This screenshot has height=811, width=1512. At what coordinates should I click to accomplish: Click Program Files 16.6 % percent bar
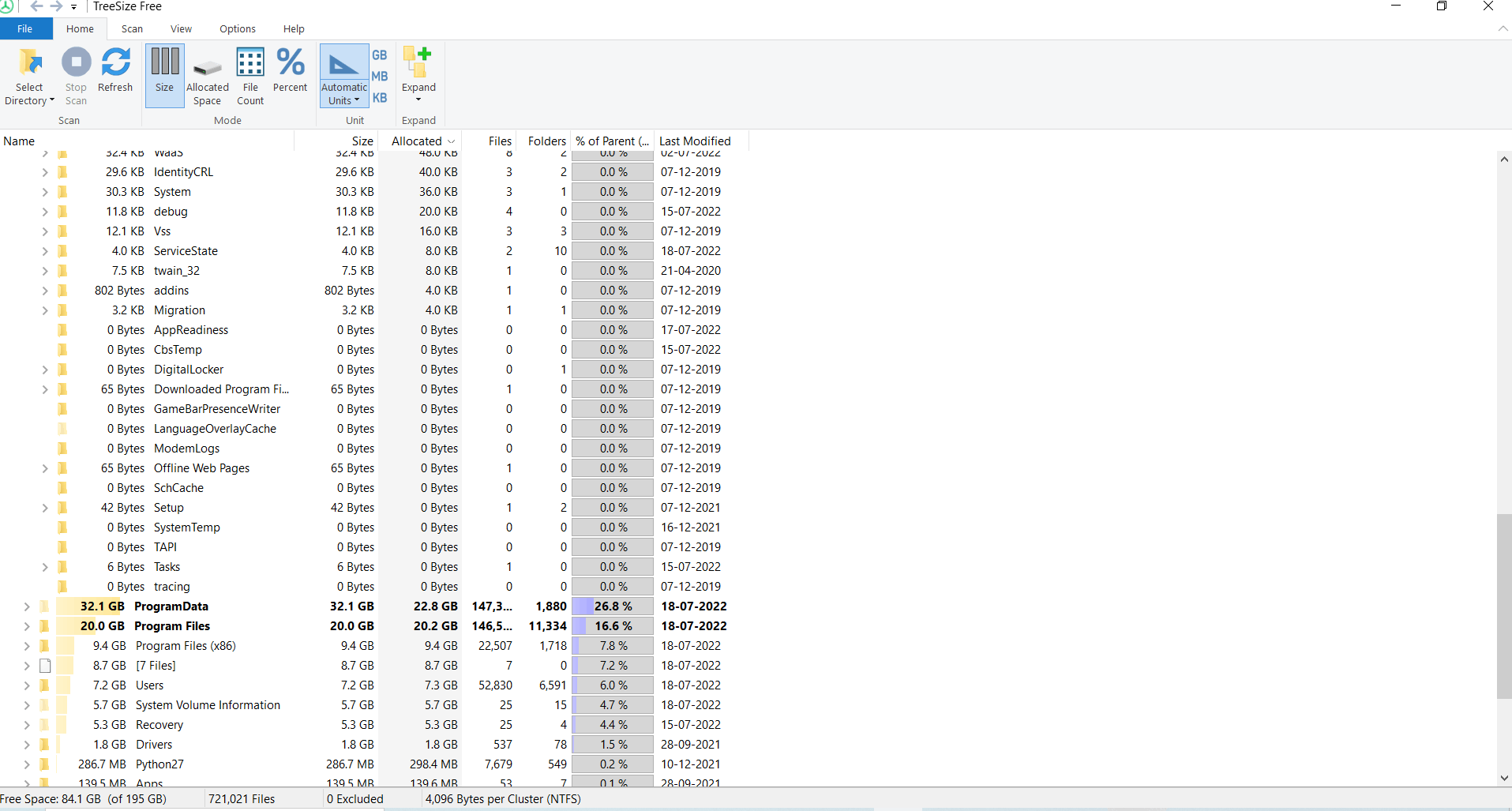pyautogui.click(x=613, y=626)
